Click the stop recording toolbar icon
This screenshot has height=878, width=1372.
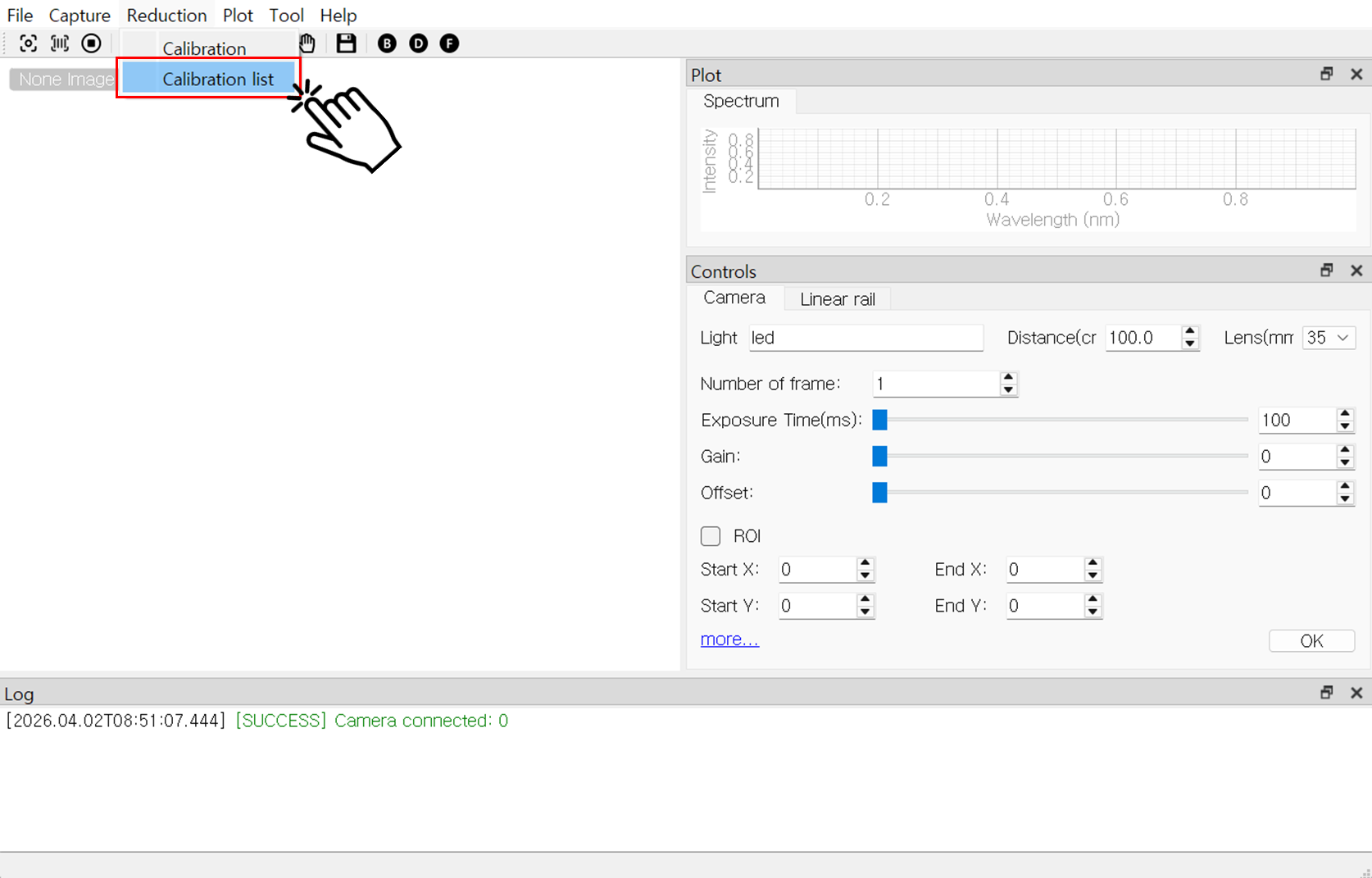[x=91, y=43]
